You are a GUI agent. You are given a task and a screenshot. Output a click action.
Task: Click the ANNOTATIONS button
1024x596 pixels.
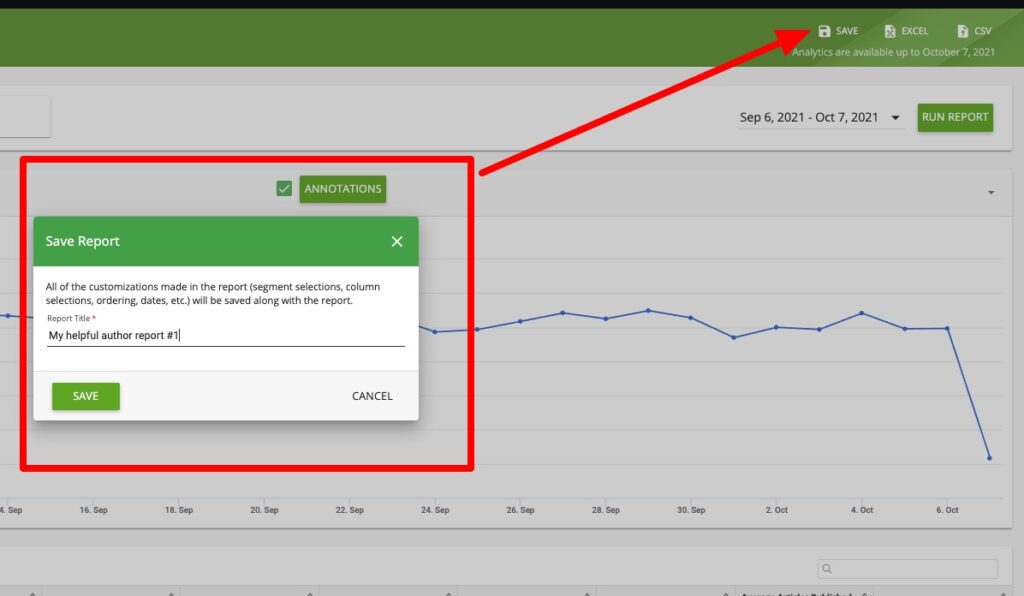coord(343,189)
